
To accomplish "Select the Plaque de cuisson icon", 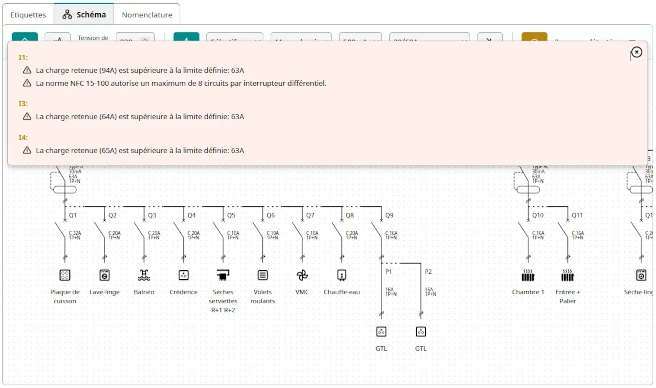I will coord(64,275).
